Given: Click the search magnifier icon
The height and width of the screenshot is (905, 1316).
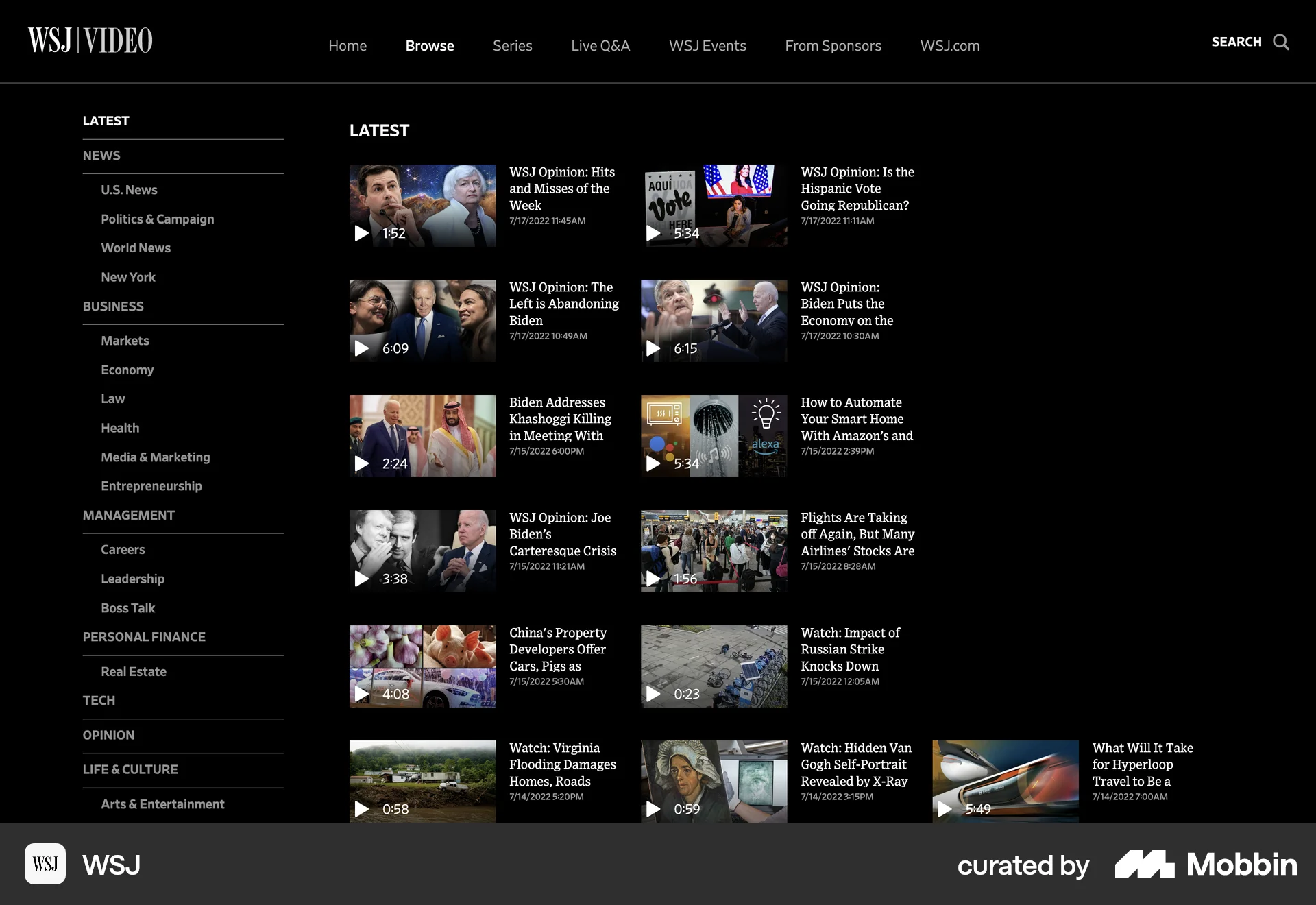Looking at the screenshot, I should 1281,43.
